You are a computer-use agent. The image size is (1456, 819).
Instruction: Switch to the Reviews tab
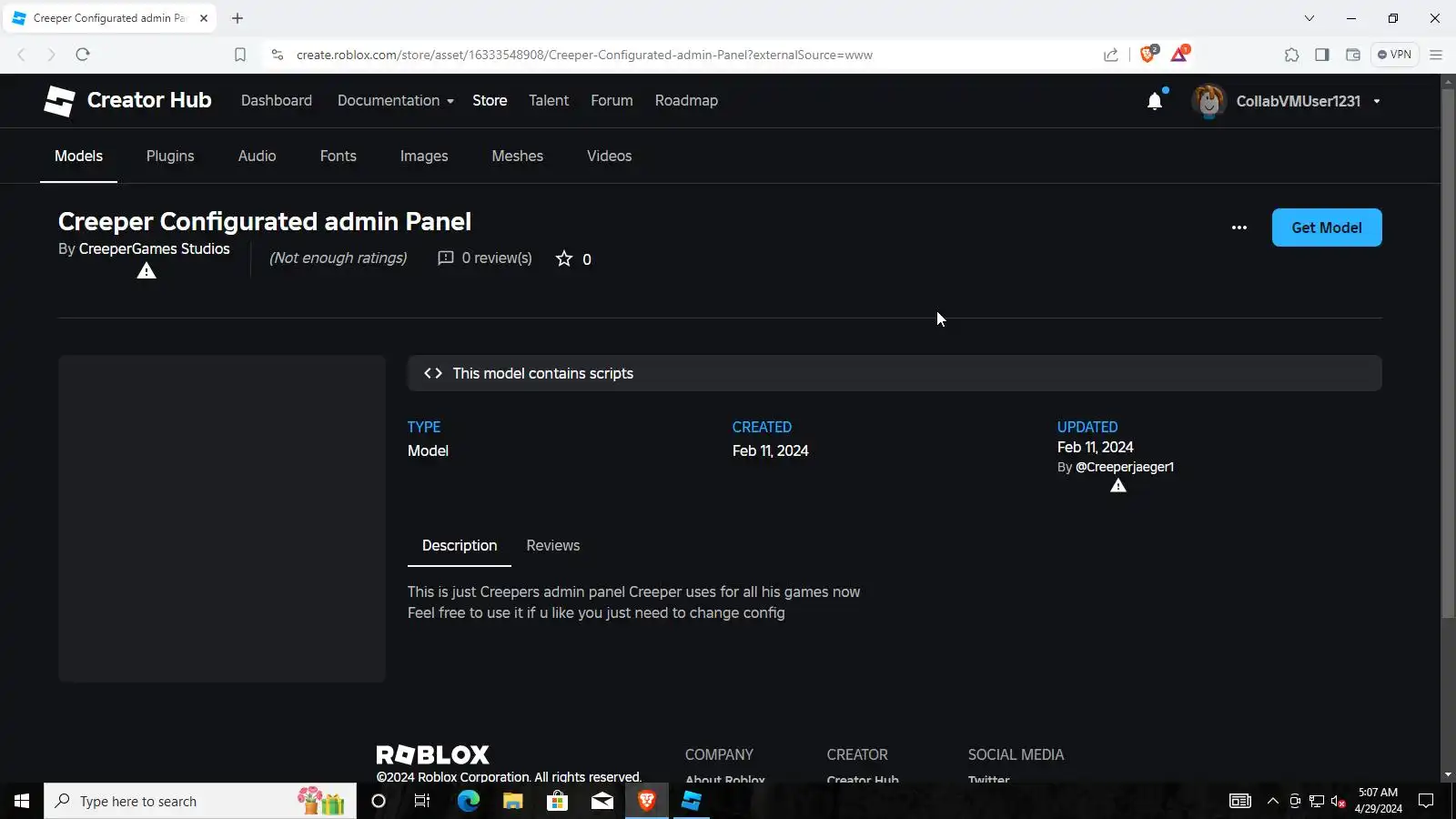(x=553, y=546)
